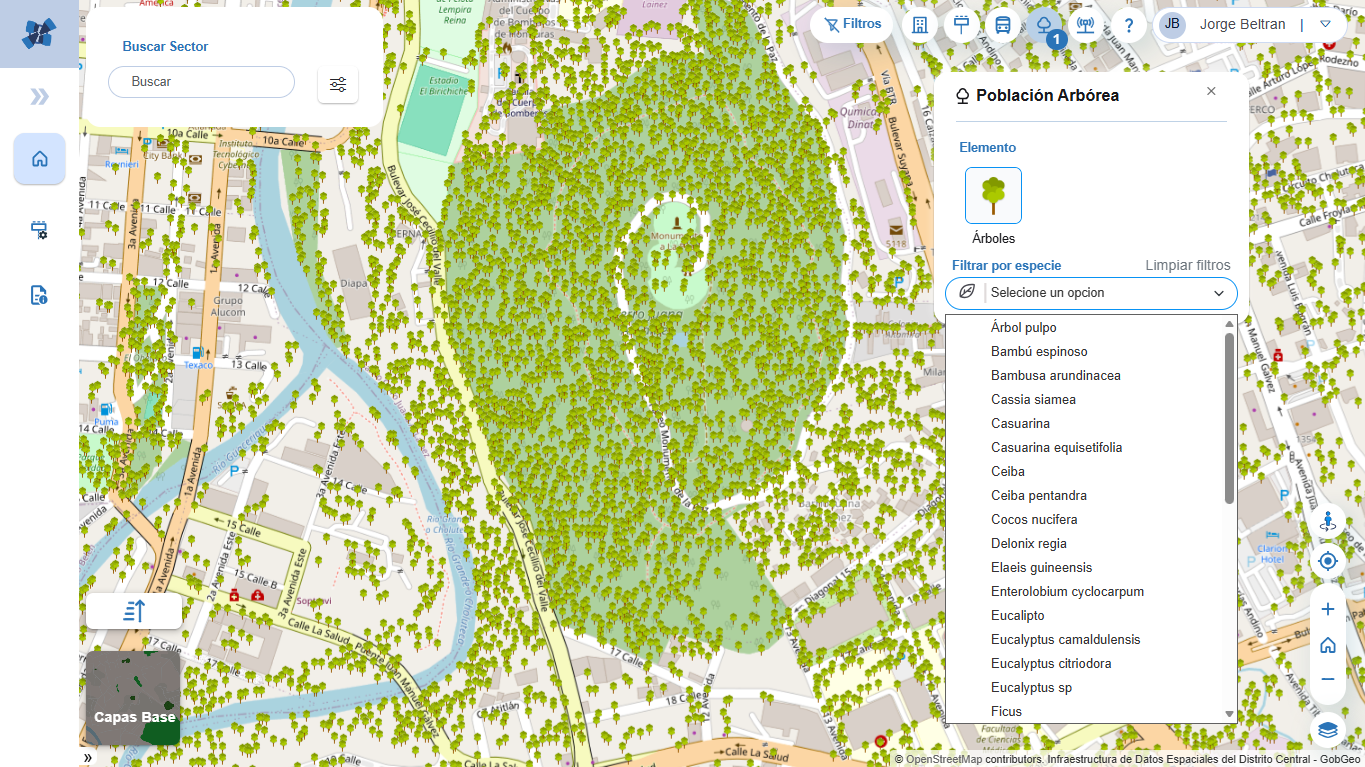Open the help question mark icon
Image resolution: width=1365 pixels, height=767 pixels.
tap(1129, 25)
